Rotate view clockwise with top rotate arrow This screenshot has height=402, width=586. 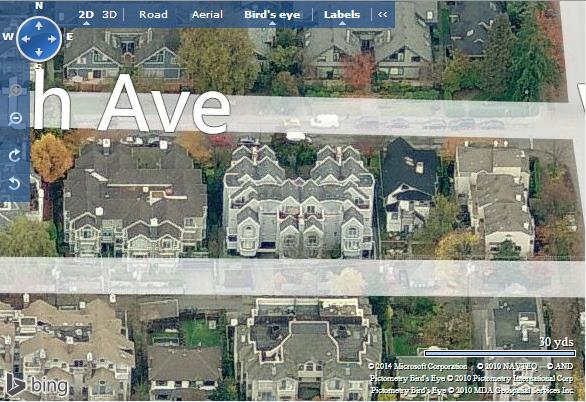15,155
